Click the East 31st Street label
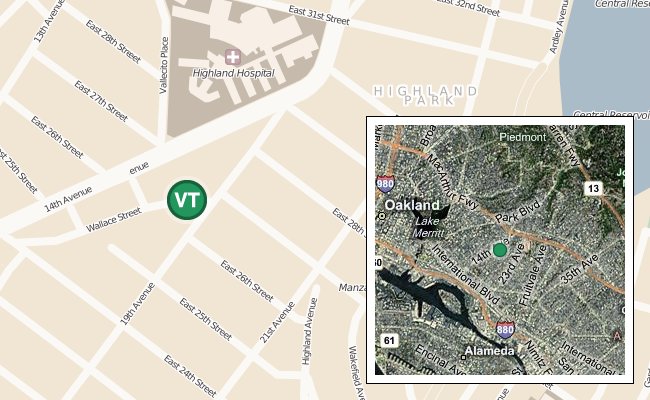Image resolution: width=650 pixels, height=400 pixels. pos(319,15)
